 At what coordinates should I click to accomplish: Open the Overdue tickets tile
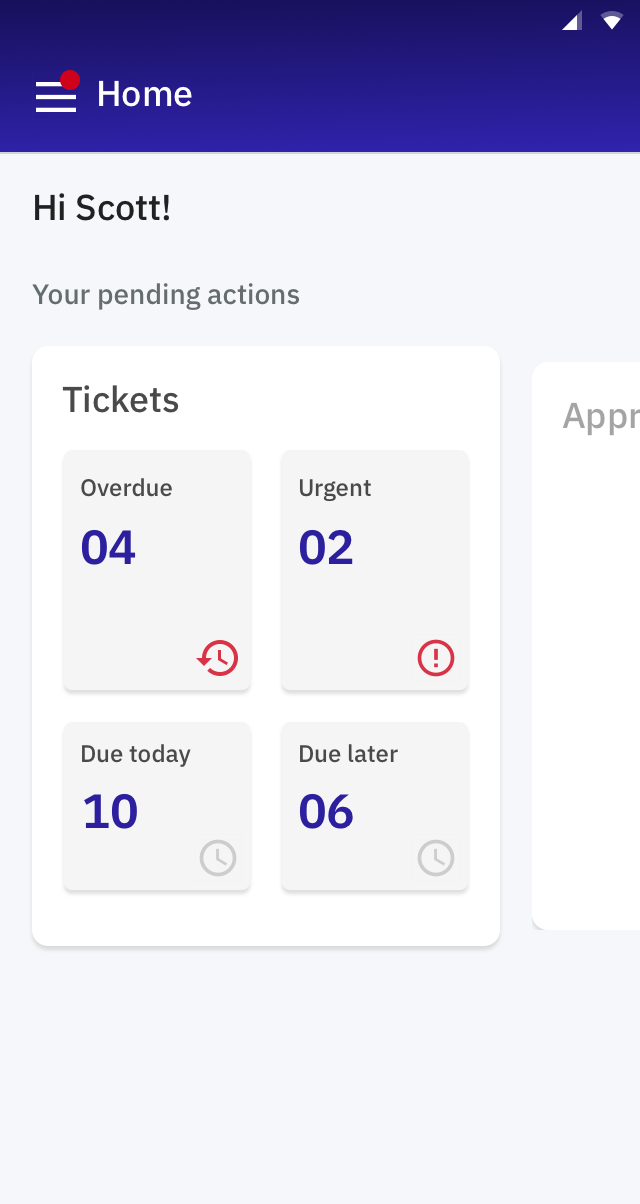pyautogui.click(x=157, y=570)
